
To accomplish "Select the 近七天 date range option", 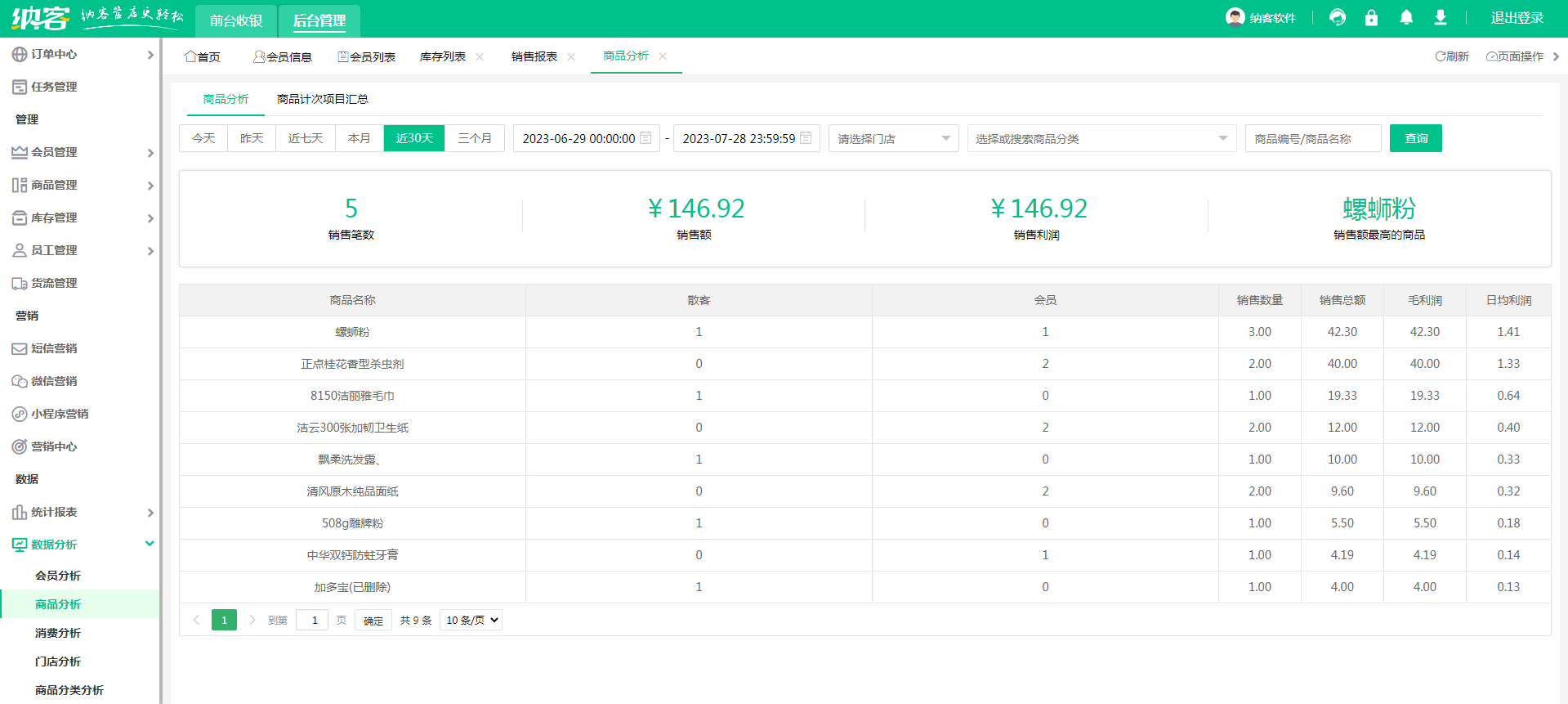I will (x=305, y=138).
